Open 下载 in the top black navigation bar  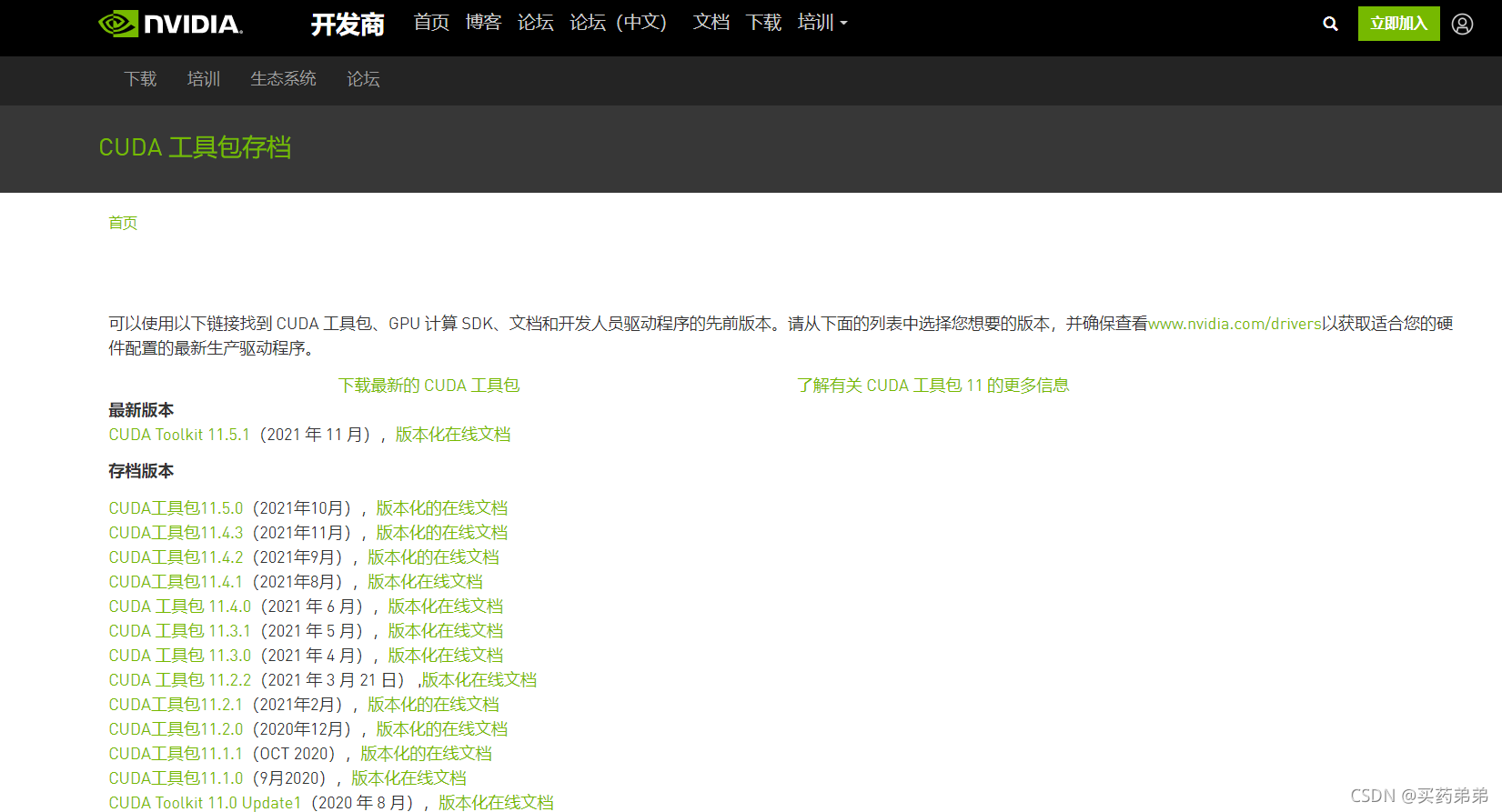coord(763,23)
